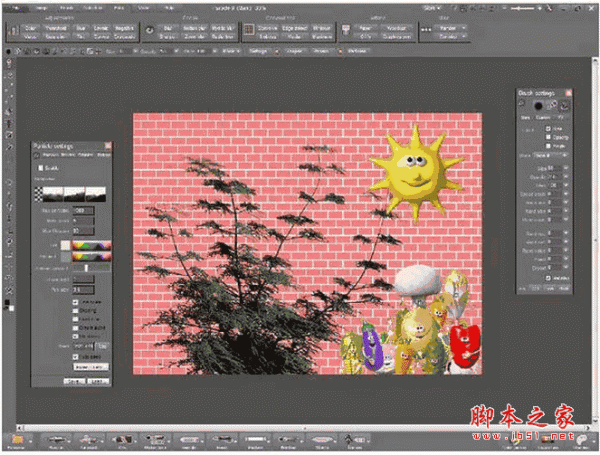The width and height of the screenshot is (600, 455).
Task: Click the paintbrush icon beside the artistic filters
Action: pos(346,30)
